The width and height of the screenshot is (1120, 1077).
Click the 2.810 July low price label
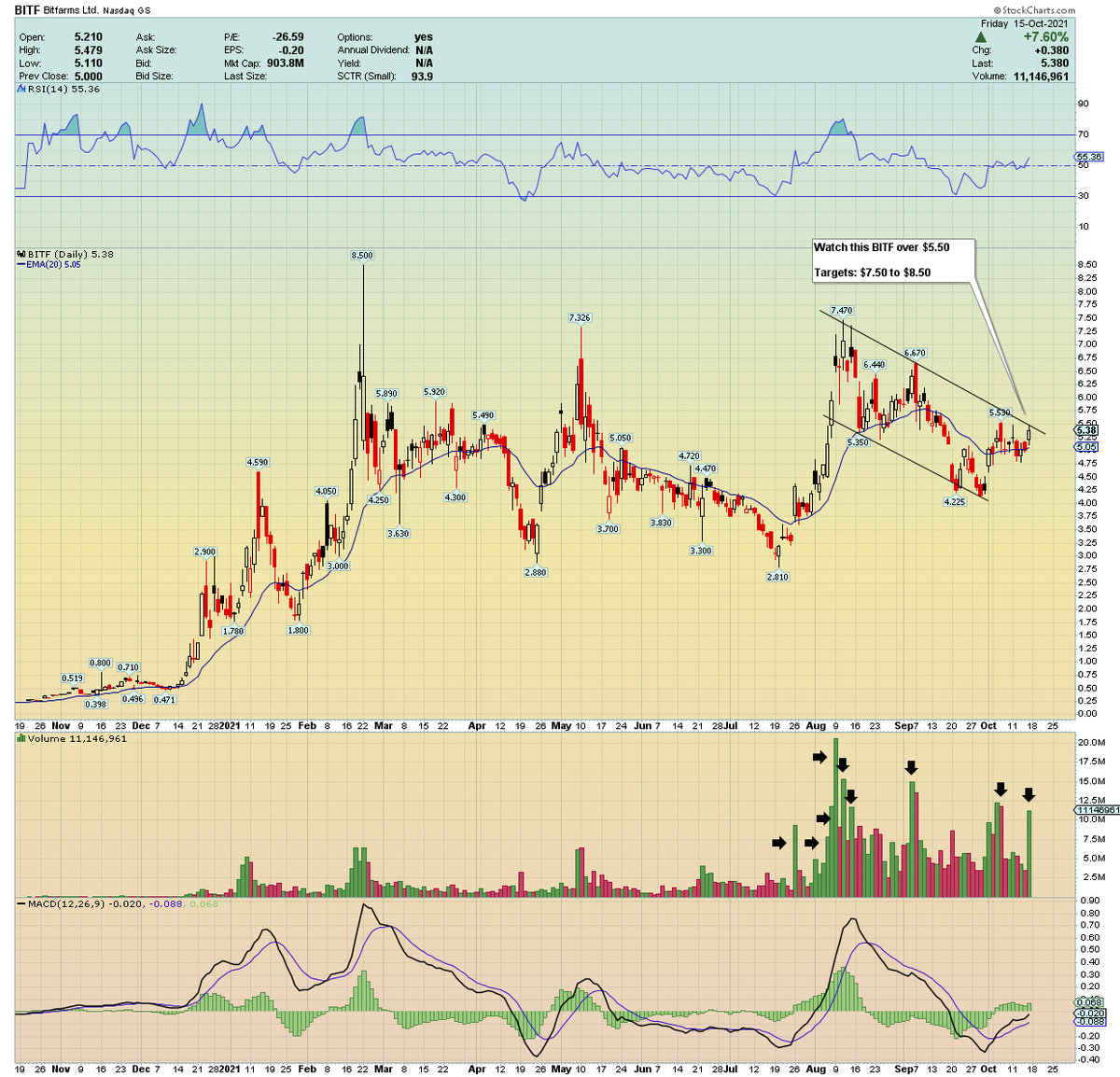pos(777,577)
